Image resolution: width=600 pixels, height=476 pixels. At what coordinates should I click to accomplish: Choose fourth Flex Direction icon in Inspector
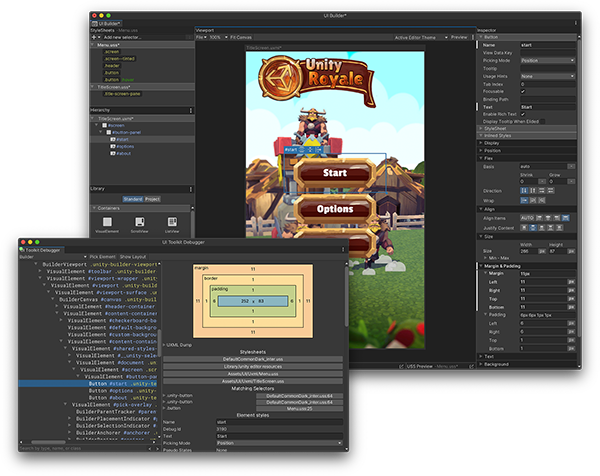(x=550, y=191)
